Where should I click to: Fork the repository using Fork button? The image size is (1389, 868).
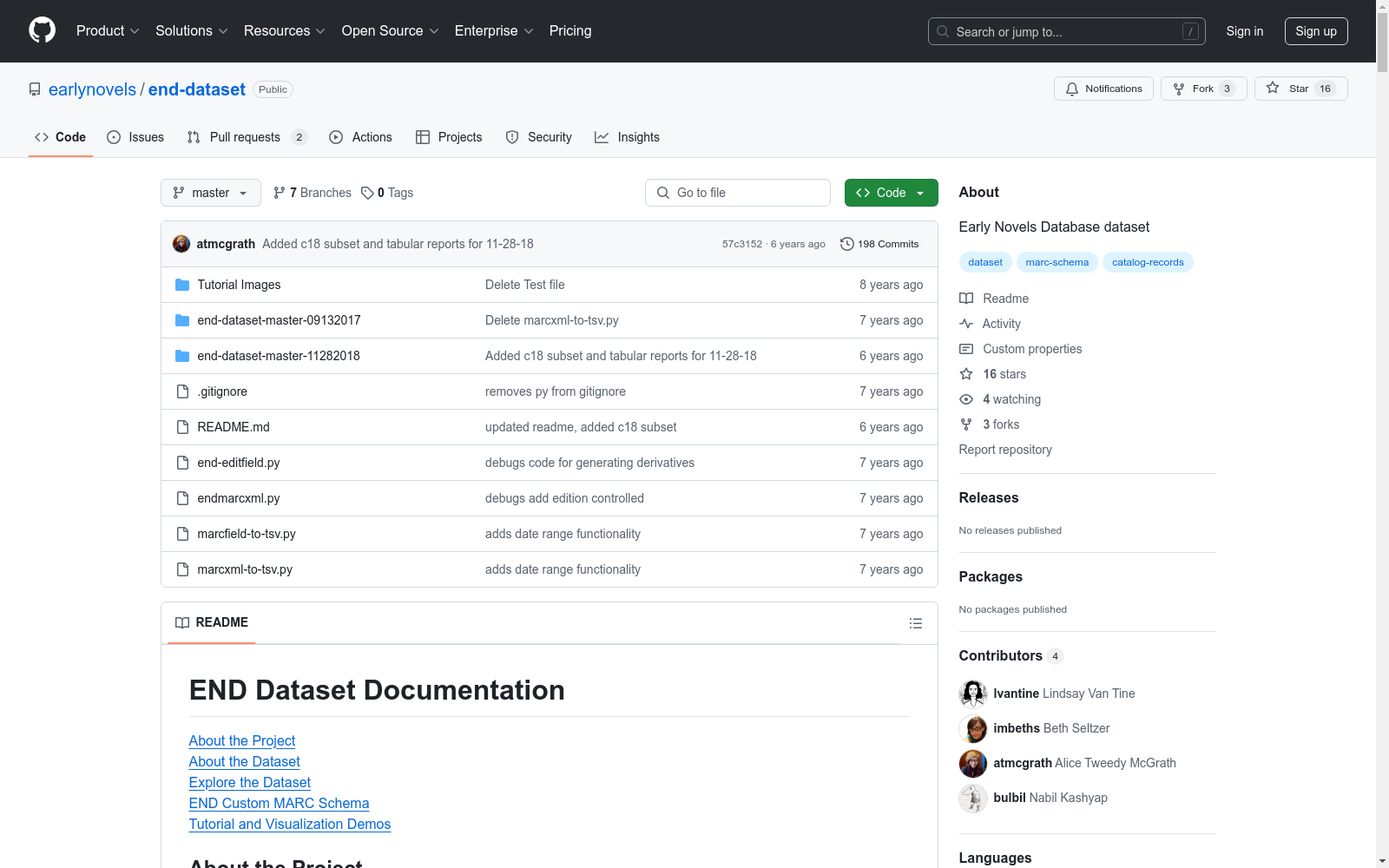pyautogui.click(x=1203, y=89)
